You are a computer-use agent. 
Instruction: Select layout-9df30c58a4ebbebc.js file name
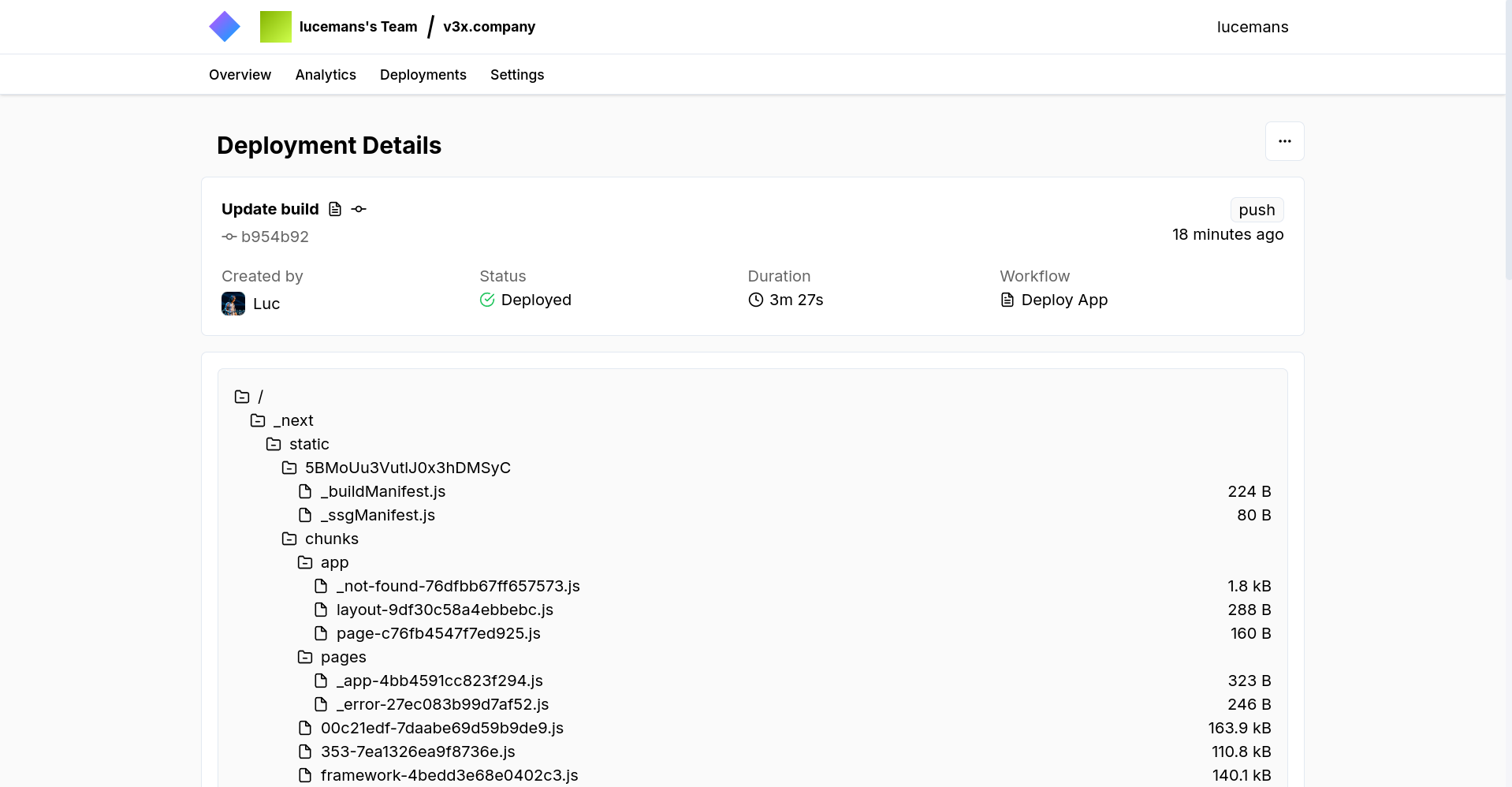[x=445, y=610]
